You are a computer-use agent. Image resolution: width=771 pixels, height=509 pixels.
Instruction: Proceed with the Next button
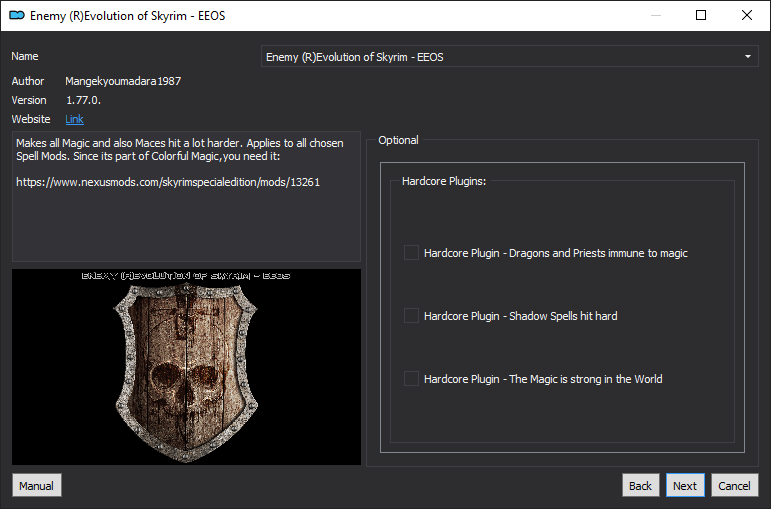[685, 485]
